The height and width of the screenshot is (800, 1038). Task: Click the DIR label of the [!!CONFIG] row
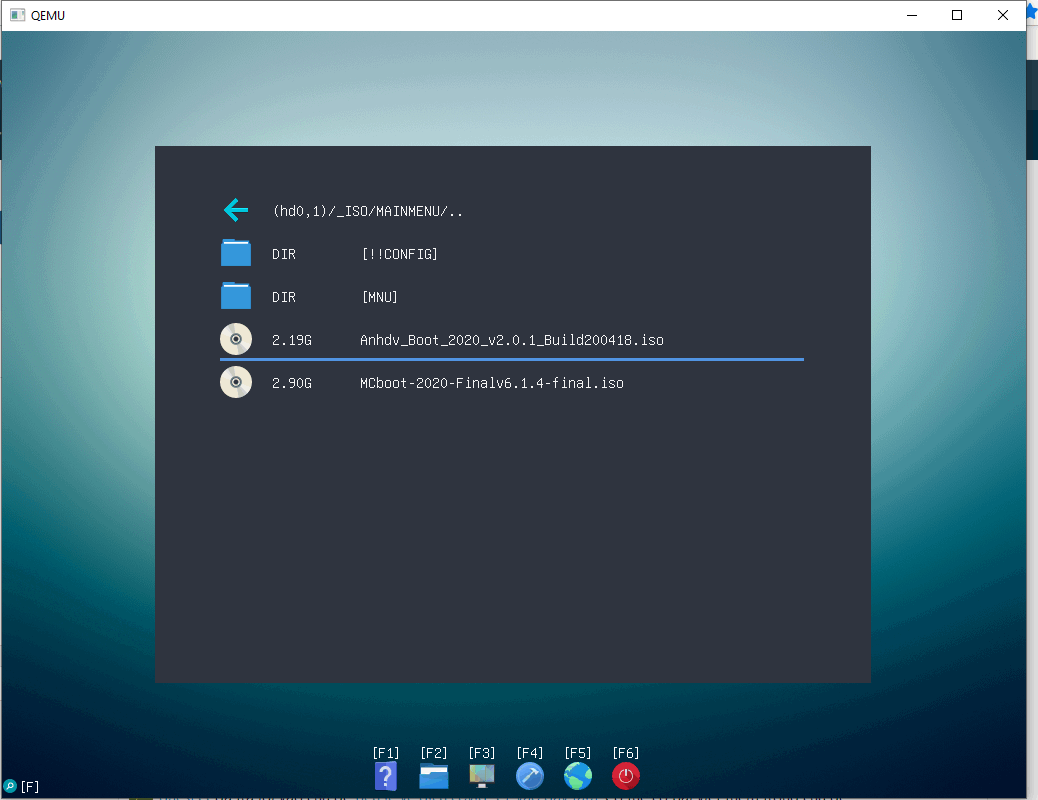(x=283, y=254)
